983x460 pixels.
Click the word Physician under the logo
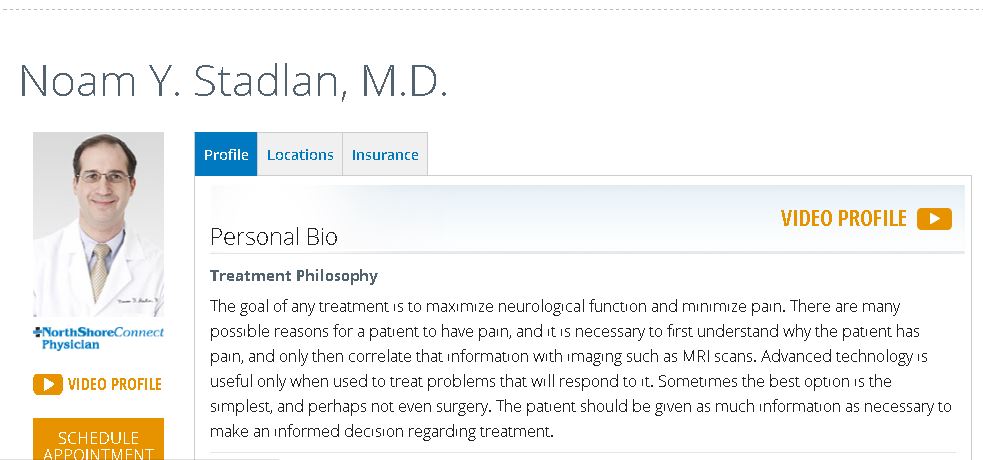click(x=70, y=345)
